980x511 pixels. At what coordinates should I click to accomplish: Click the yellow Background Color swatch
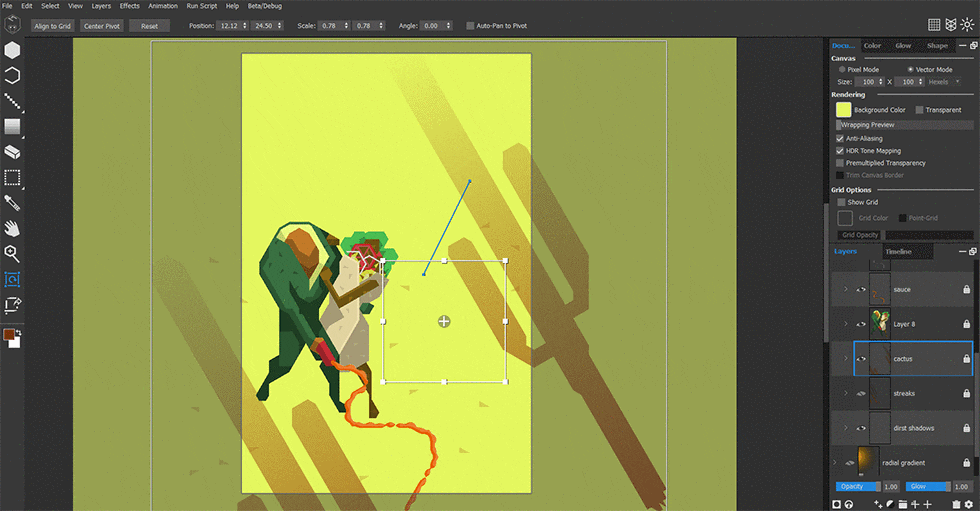[x=843, y=110]
